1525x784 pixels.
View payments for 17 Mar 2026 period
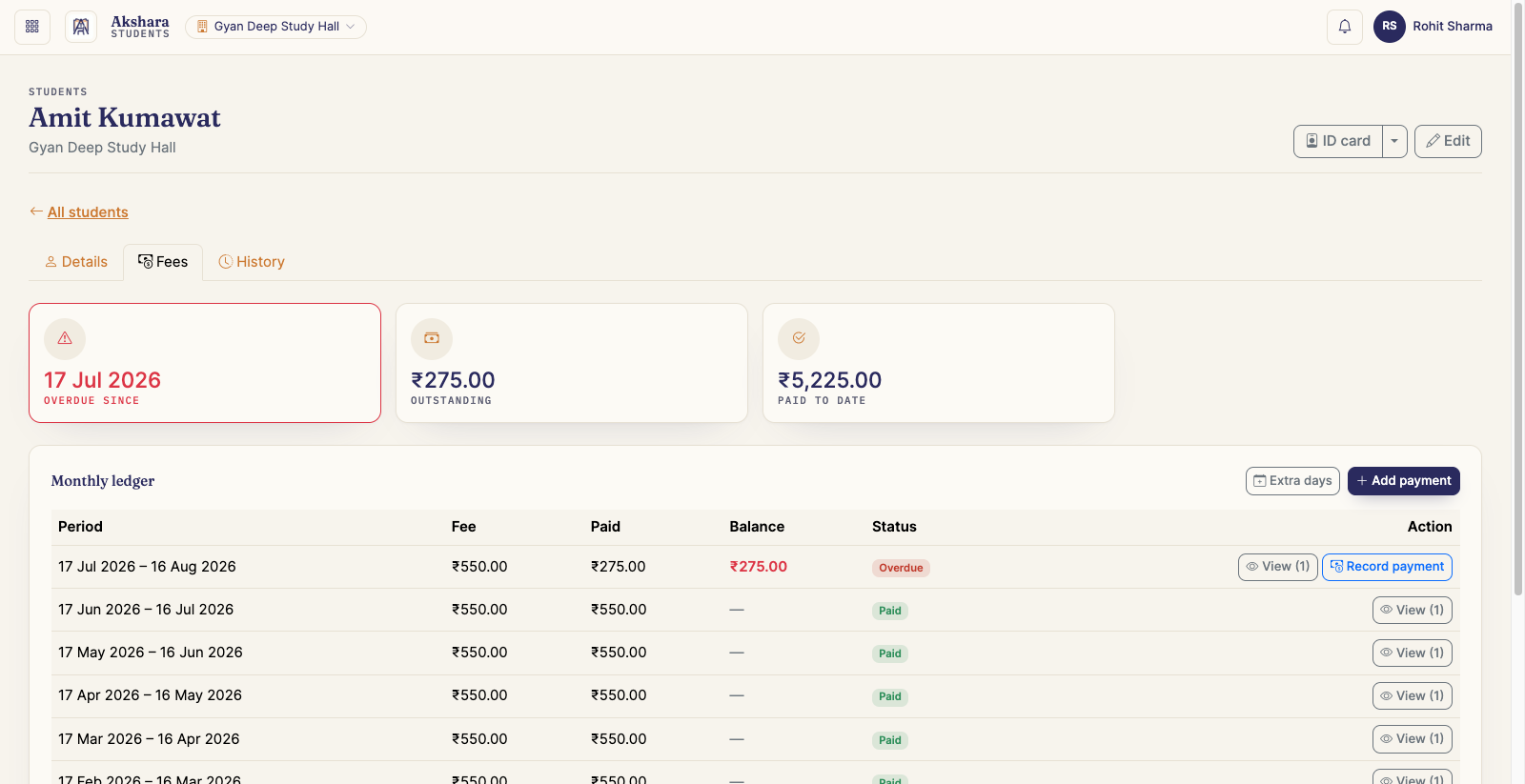coord(1413,738)
